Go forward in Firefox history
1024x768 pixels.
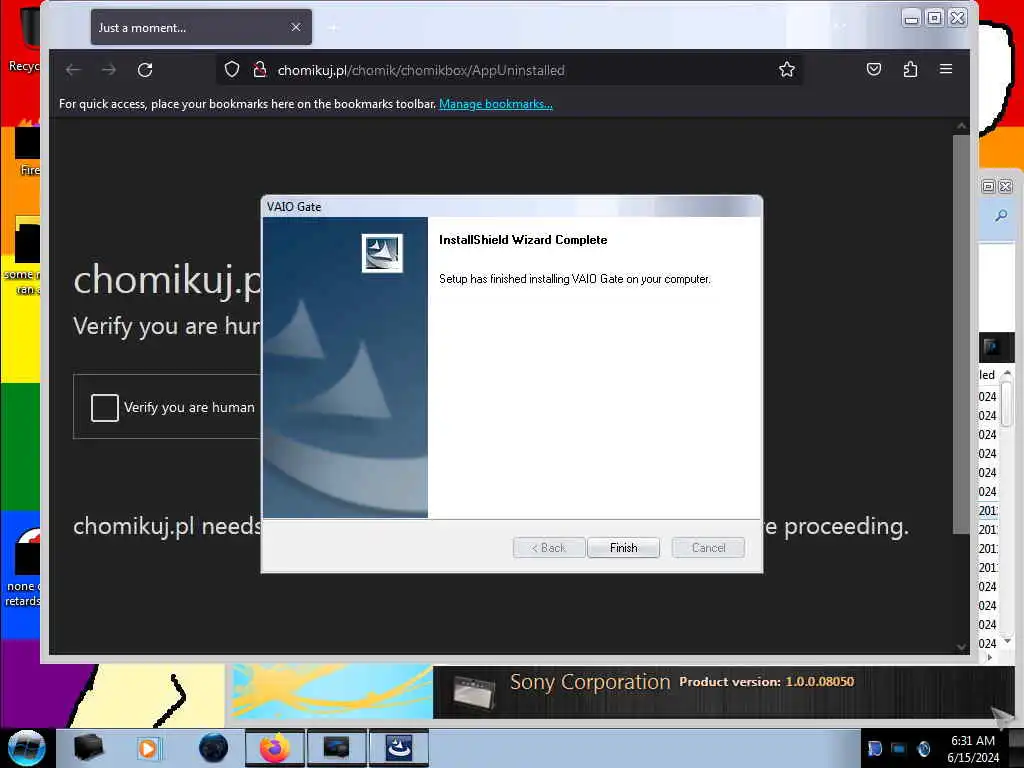(109, 70)
